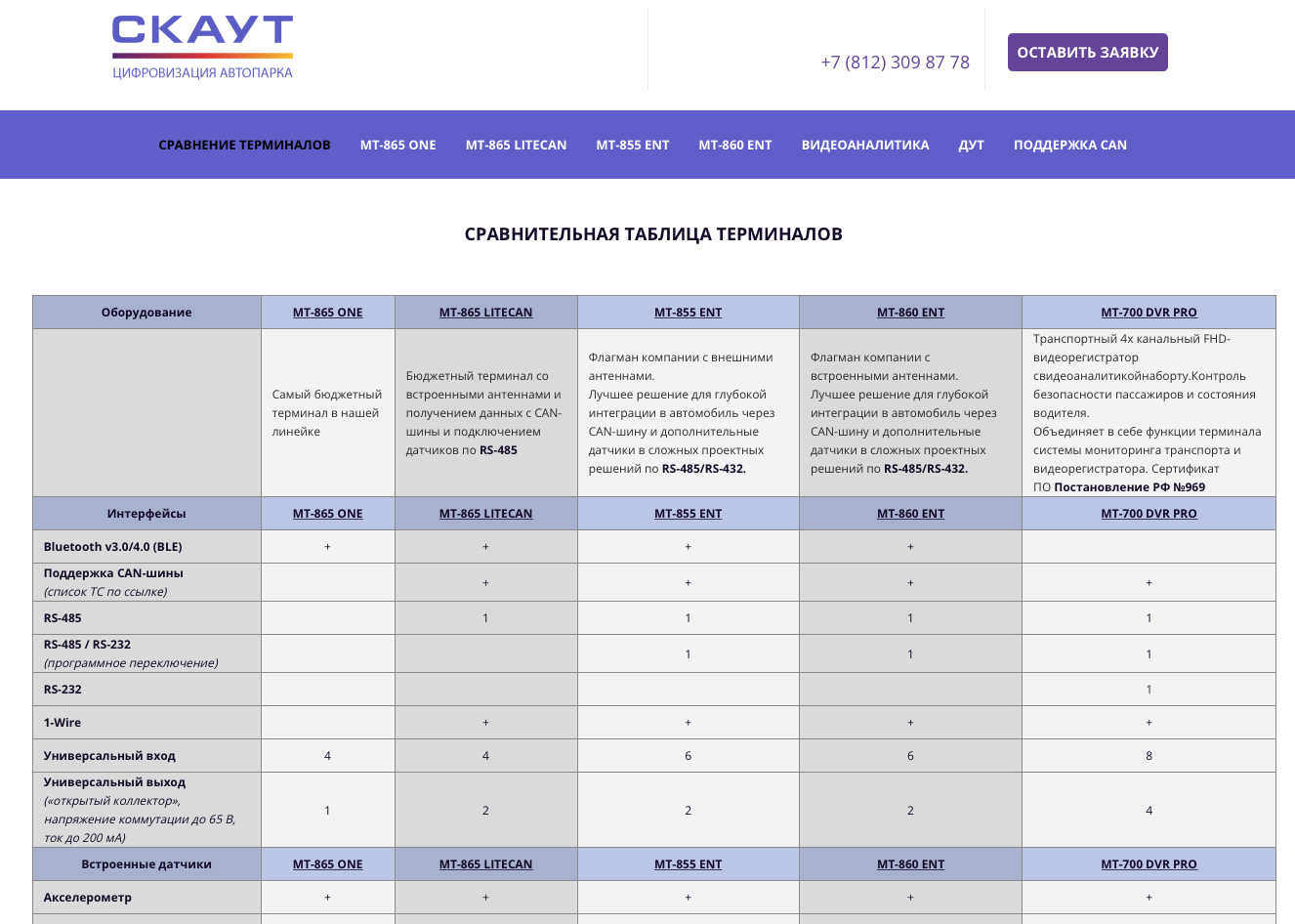The height and width of the screenshot is (924, 1295).
Task: Click the Встроенные датчики section header cell
Action: (146, 864)
